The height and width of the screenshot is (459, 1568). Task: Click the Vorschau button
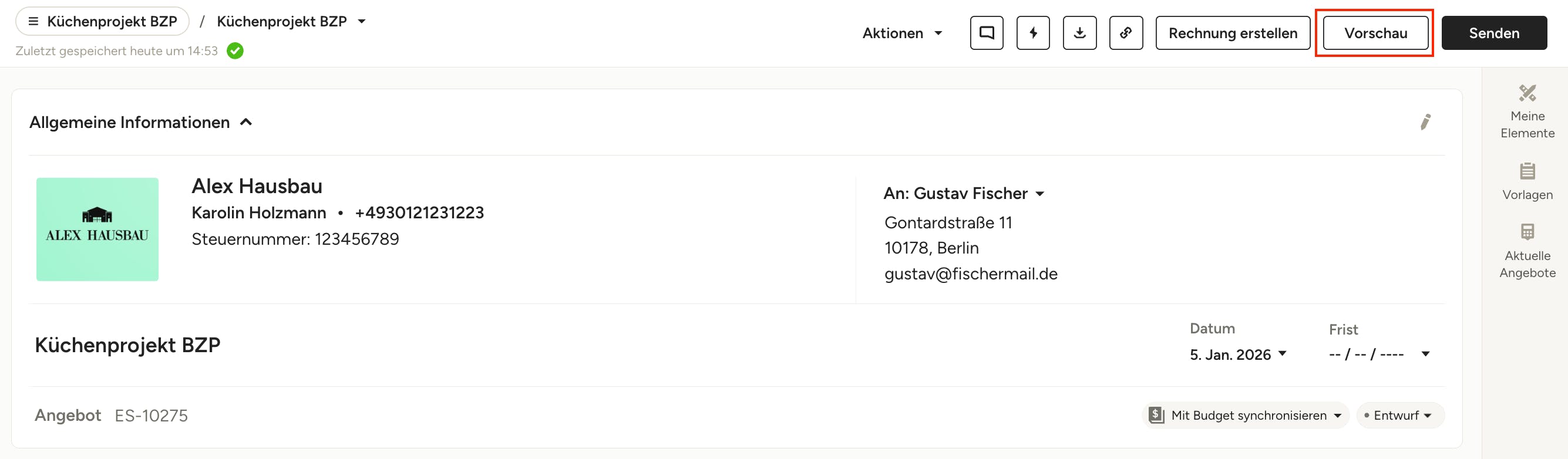tap(1375, 33)
